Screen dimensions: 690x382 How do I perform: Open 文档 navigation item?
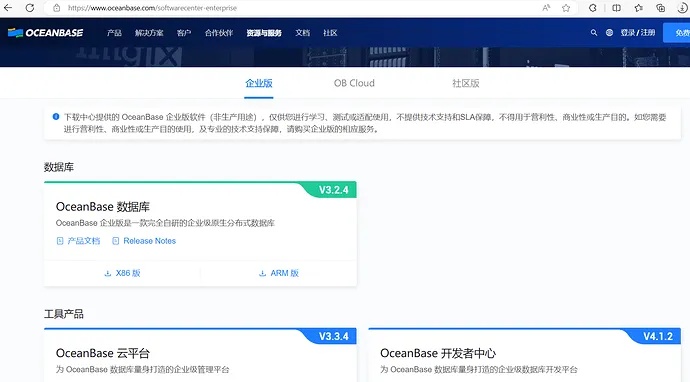[303, 33]
